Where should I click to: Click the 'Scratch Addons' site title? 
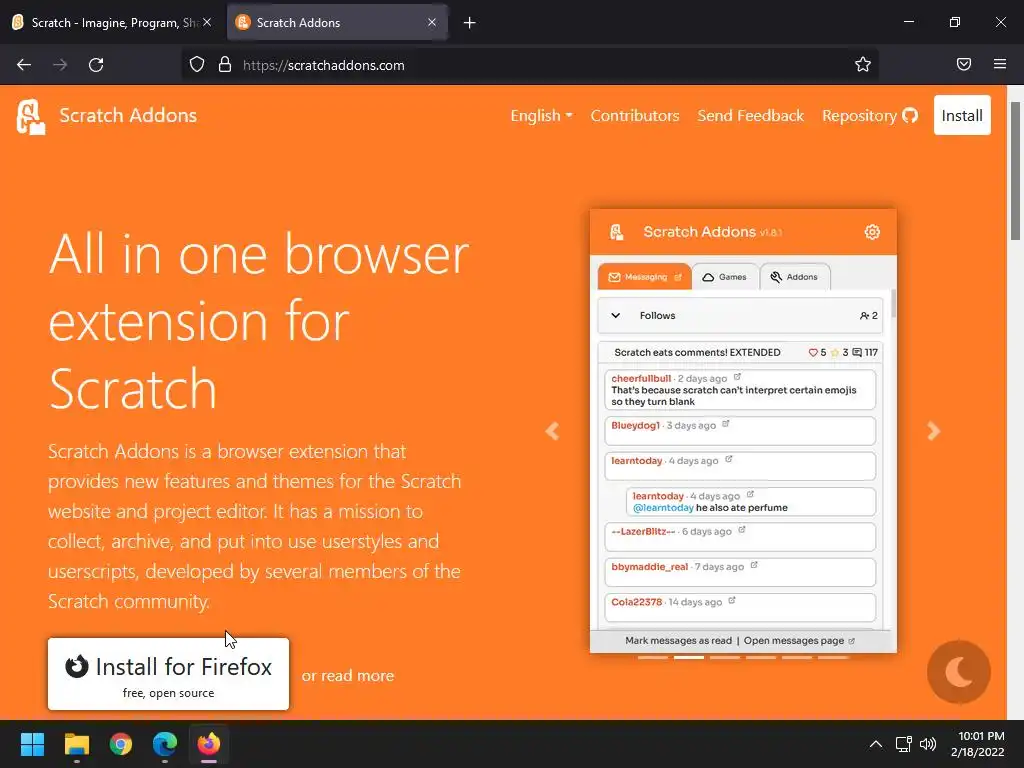point(128,116)
